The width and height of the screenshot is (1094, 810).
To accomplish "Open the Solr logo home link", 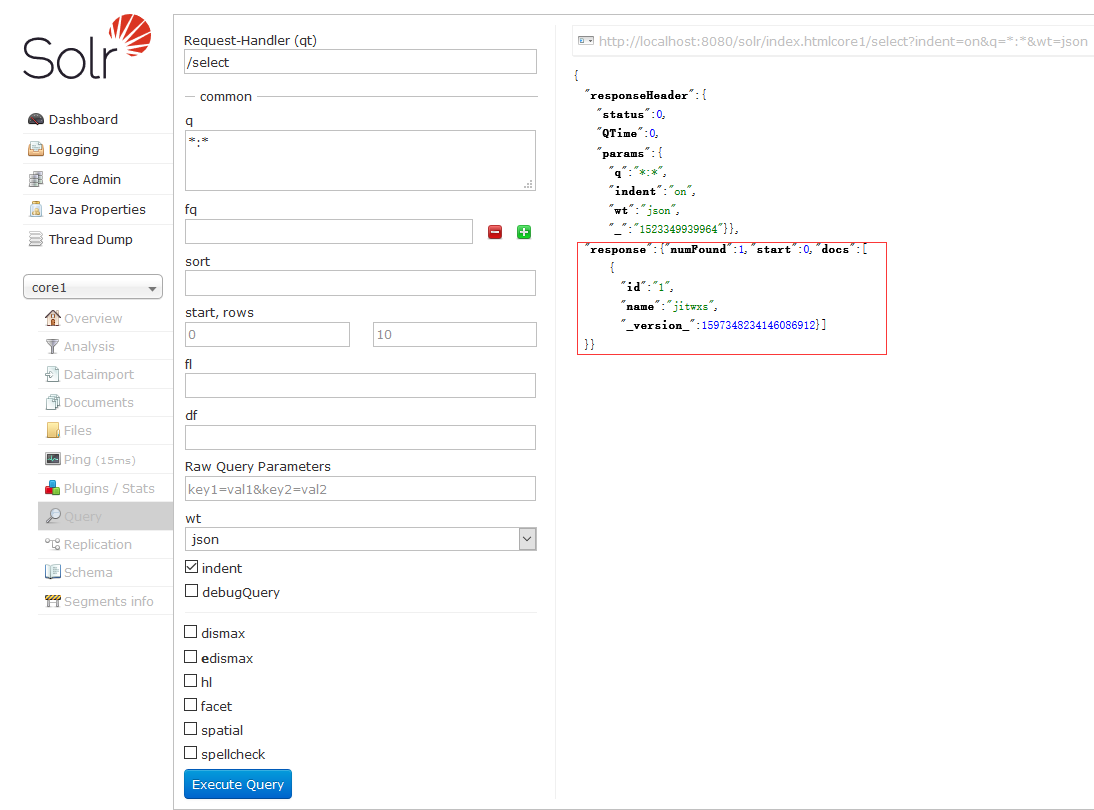I will pos(88,47).
